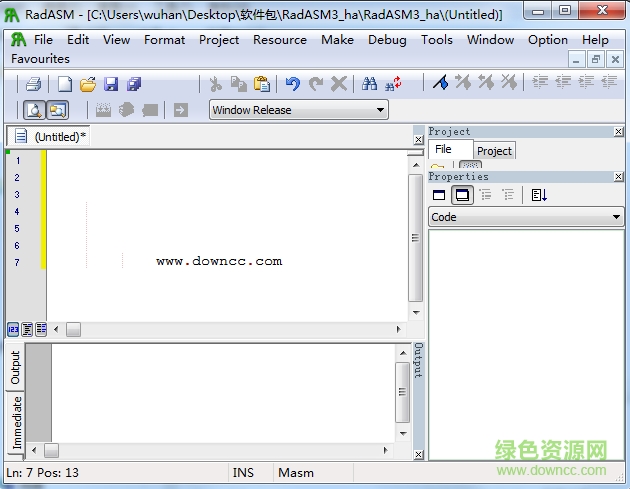Click the editor's horizontal scrollbar right arrow
Screen dimensions: 630x489
pyautogui.click(x=399, y=329)
